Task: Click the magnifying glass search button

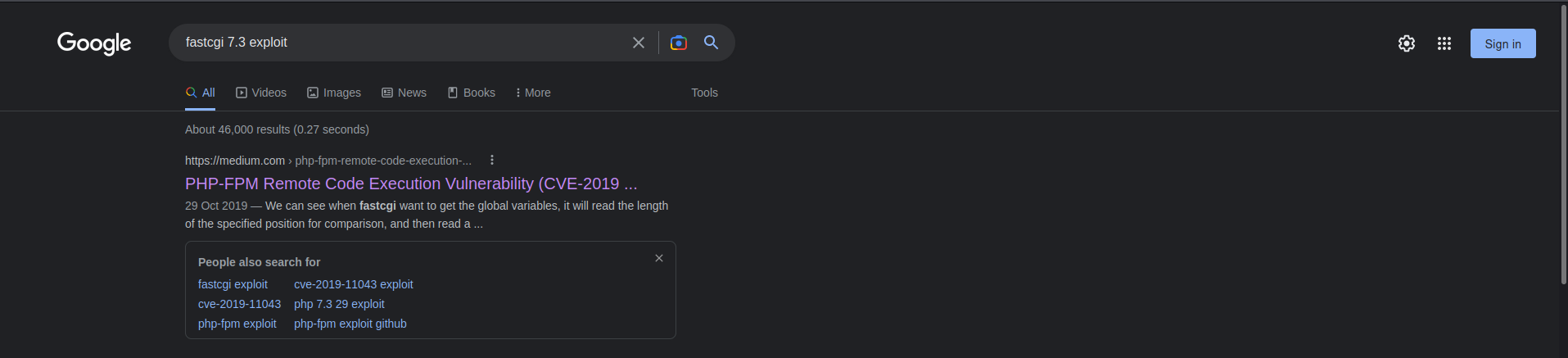Action: click(x=711, y=43)
